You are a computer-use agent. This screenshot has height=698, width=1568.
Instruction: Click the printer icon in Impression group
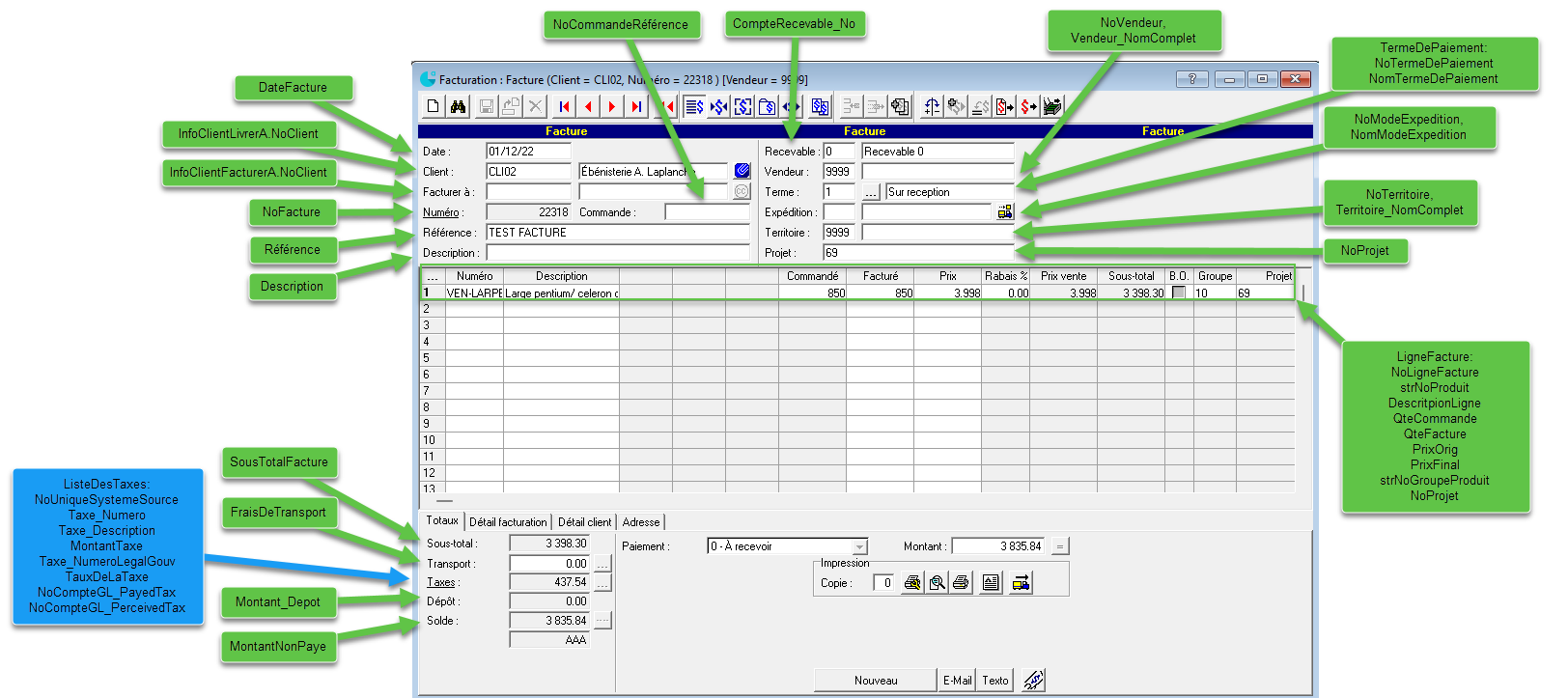961,583
